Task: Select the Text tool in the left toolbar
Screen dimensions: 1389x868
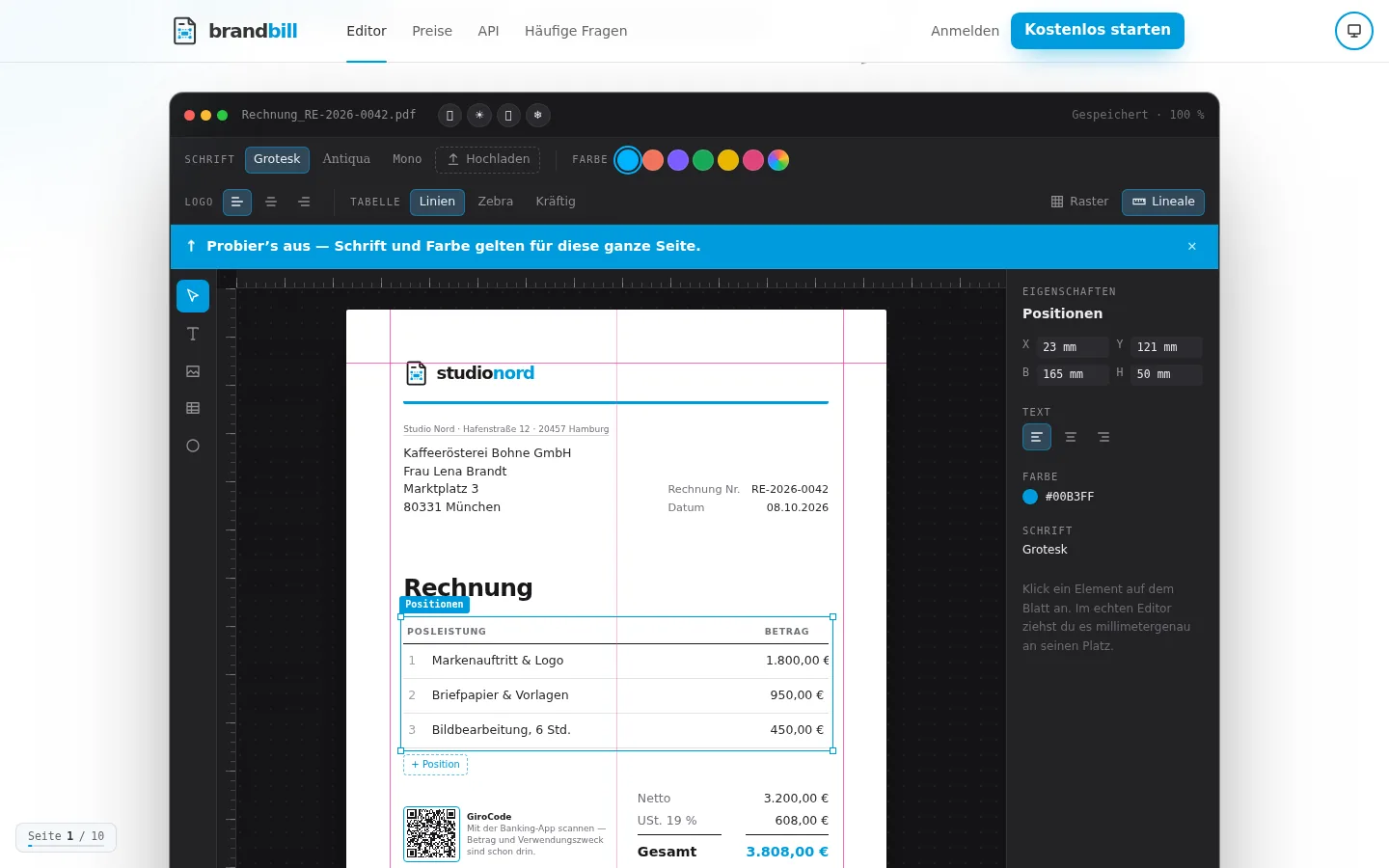Action: coord(193,334)
